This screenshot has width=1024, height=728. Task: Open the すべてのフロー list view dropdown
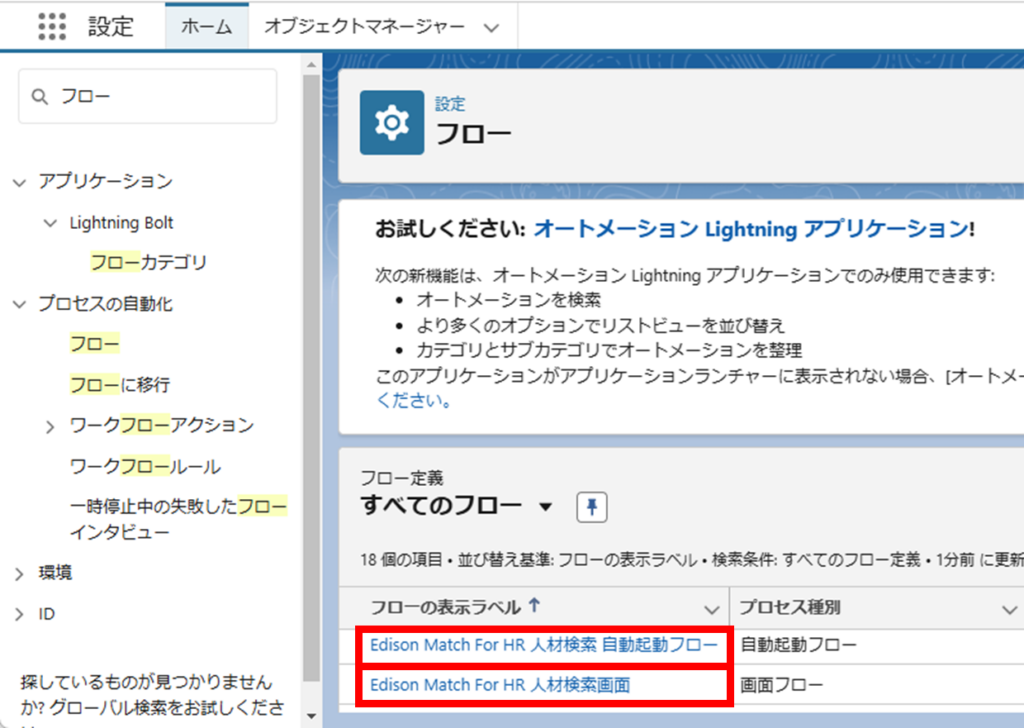click(545, 508)
